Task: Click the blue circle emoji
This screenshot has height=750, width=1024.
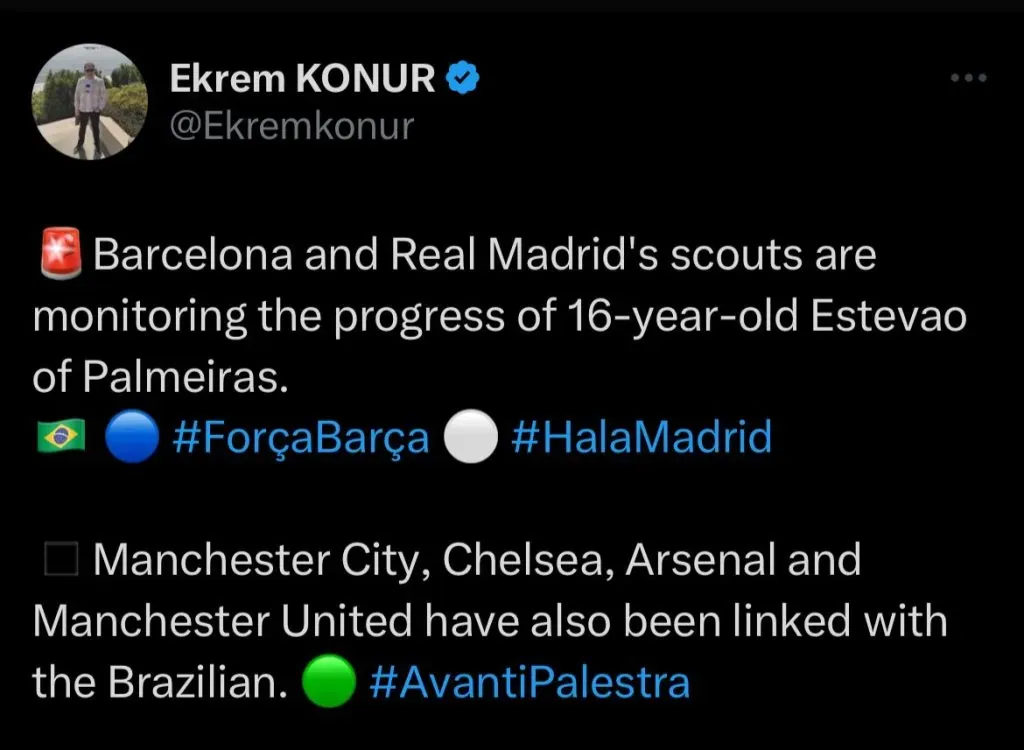Action: (x=131, y=439)
